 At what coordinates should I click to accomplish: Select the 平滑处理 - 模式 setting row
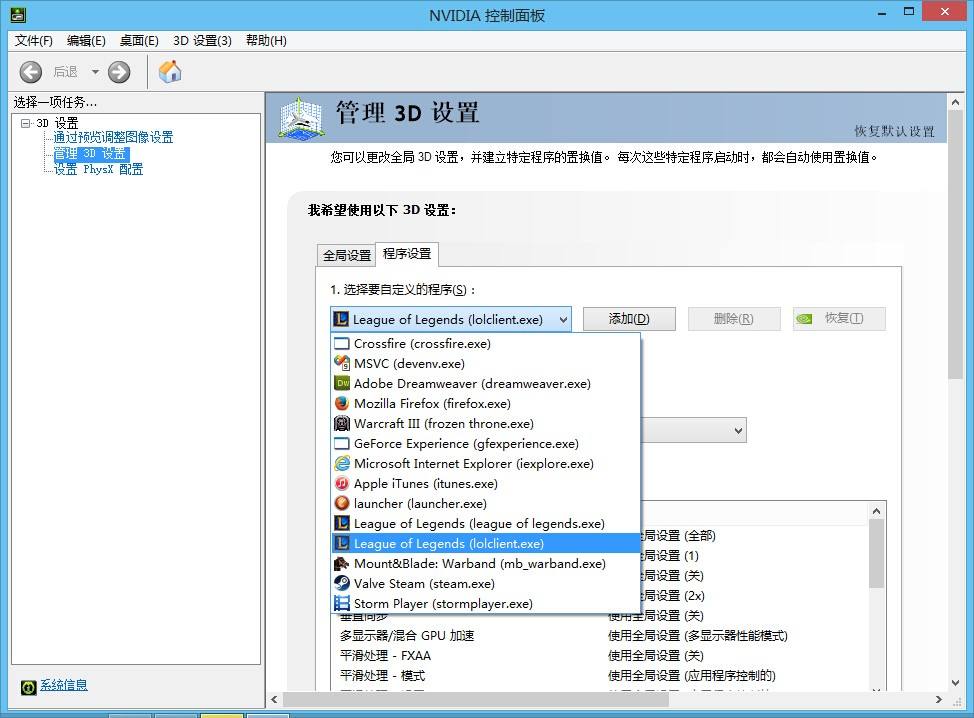[x=601, y=675]
